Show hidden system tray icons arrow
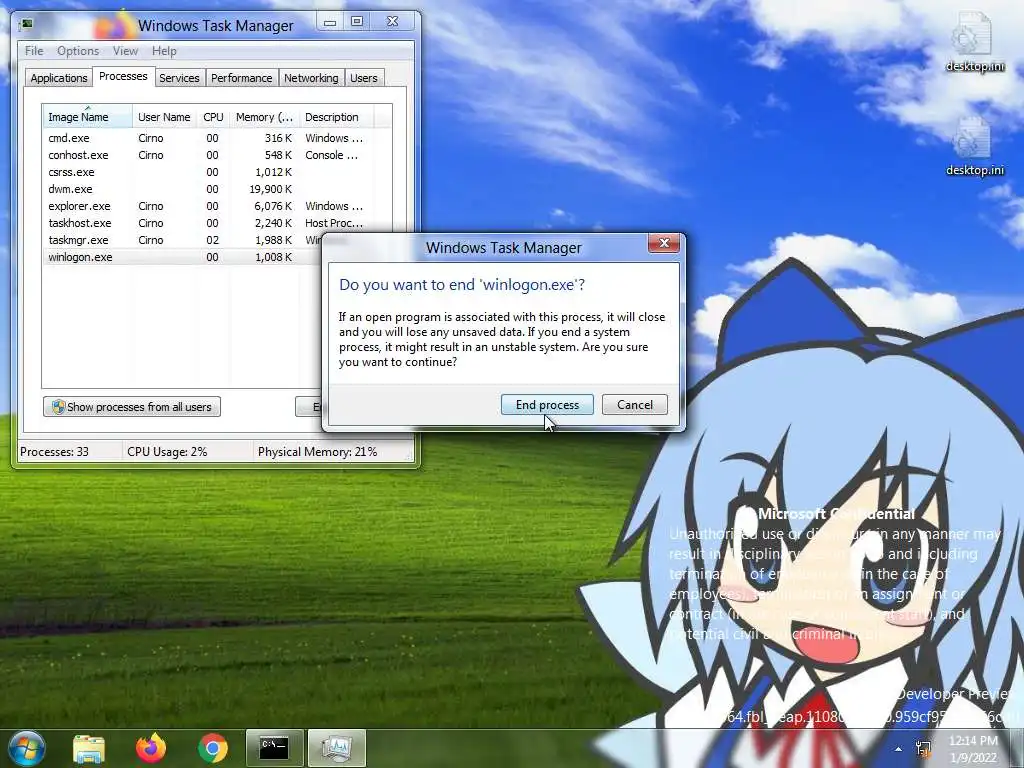 [899, 749]
